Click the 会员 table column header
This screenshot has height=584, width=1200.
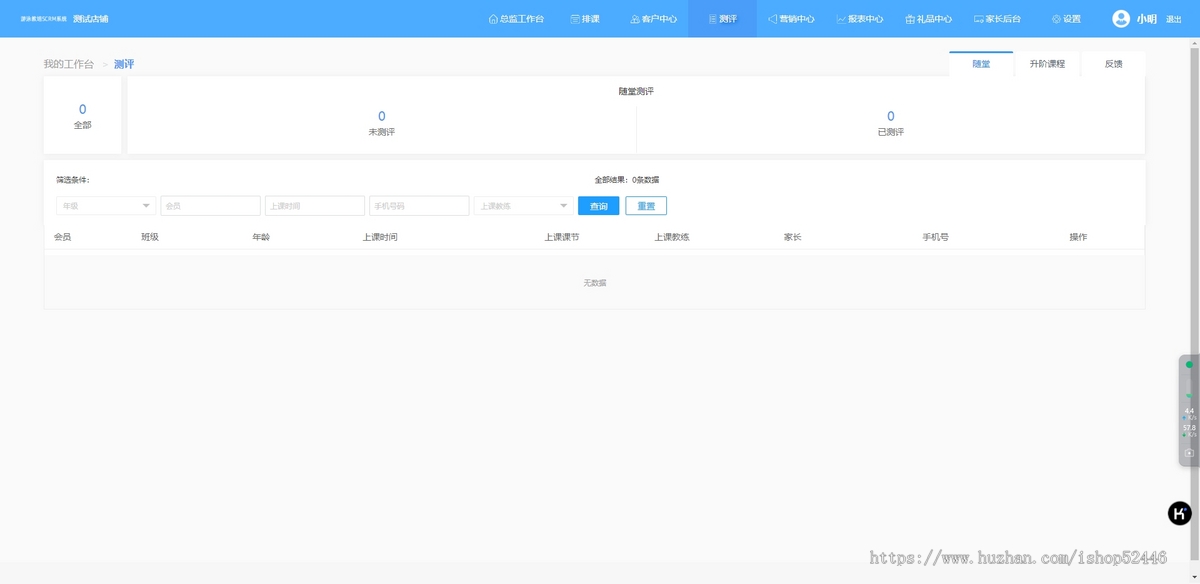point(62,237)
